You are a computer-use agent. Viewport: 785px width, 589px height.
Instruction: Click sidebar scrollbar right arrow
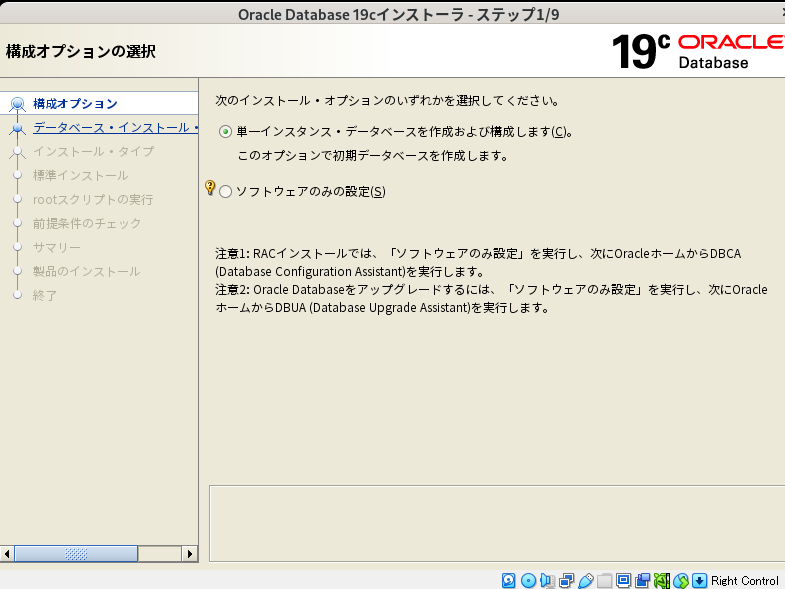(190, 554)
